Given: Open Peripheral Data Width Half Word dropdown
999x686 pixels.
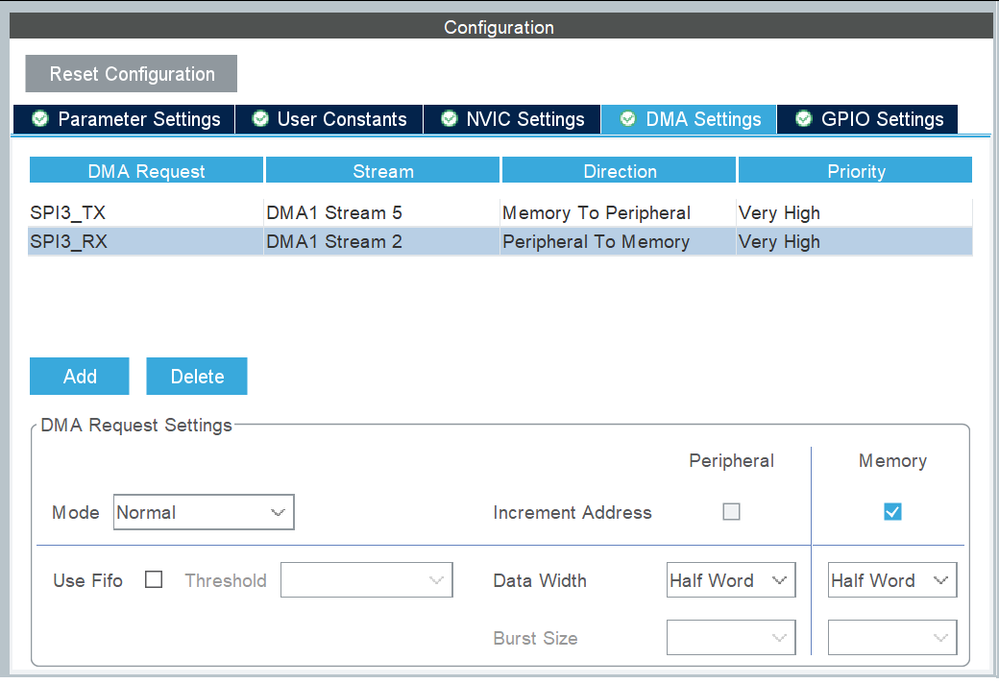Looking at the screenshot, I should 731,580.
